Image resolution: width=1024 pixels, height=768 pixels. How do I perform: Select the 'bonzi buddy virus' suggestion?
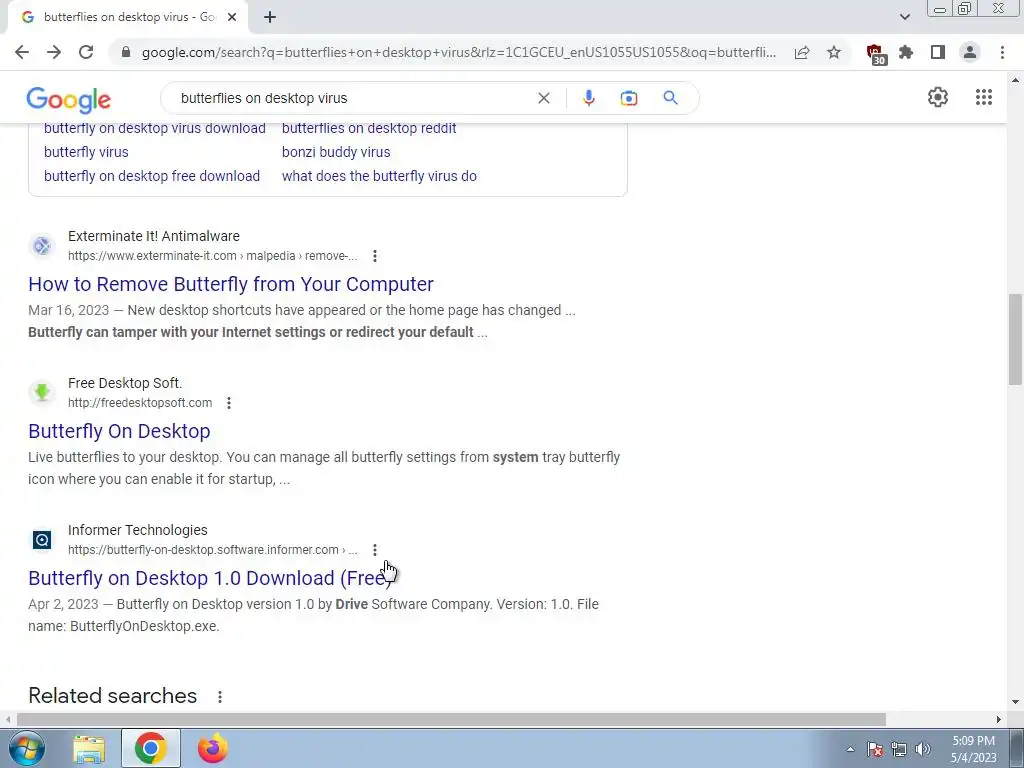click(336, 152)
